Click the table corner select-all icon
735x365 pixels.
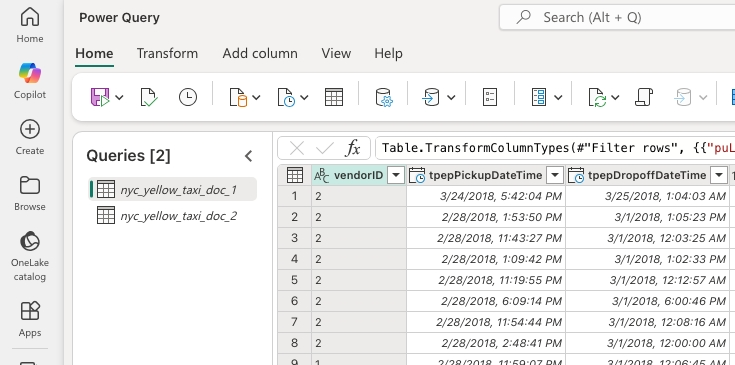click(x=294, y=175)
